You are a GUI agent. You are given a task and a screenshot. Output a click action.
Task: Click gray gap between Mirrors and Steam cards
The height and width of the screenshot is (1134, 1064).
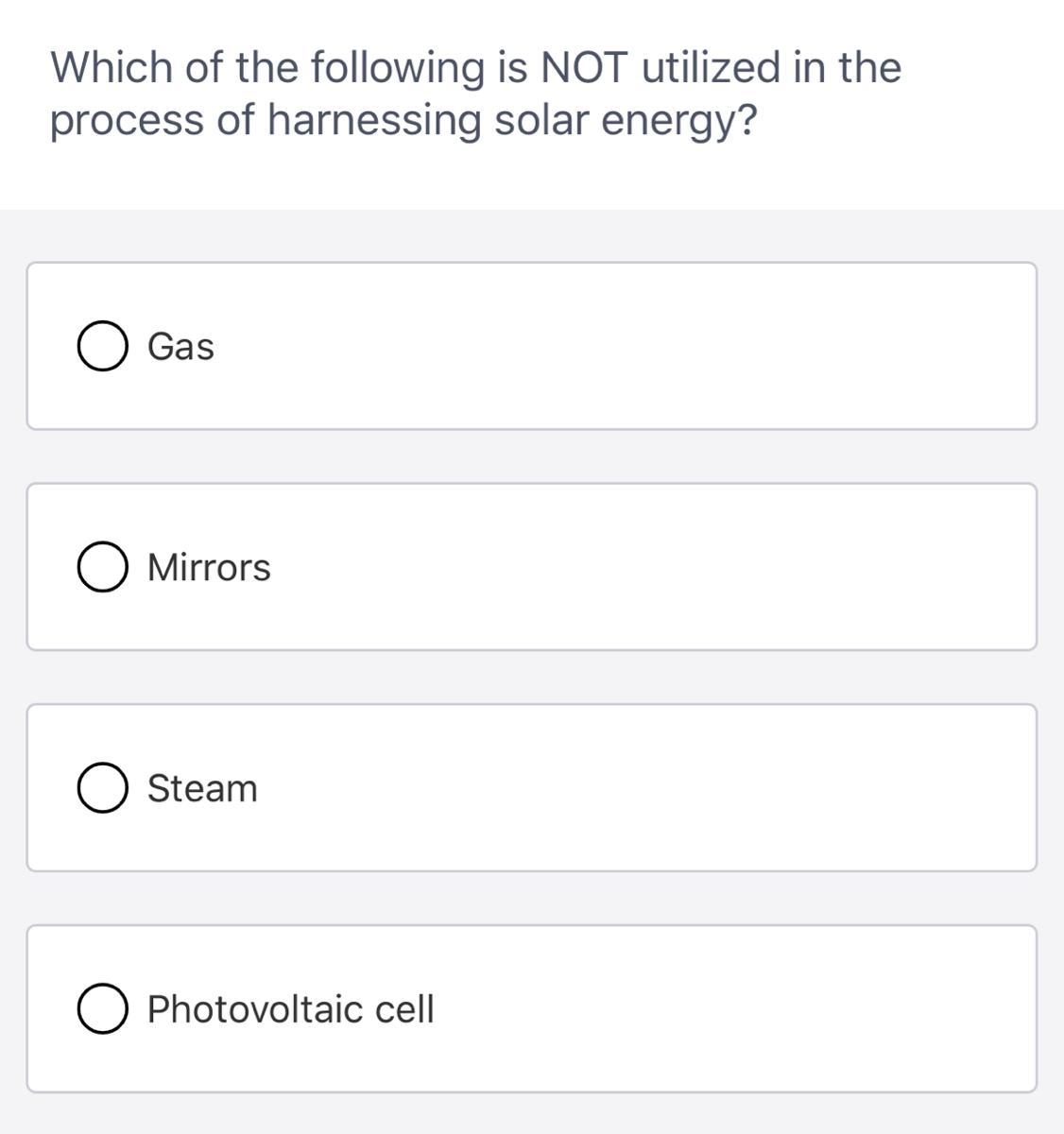coord(531,678)
